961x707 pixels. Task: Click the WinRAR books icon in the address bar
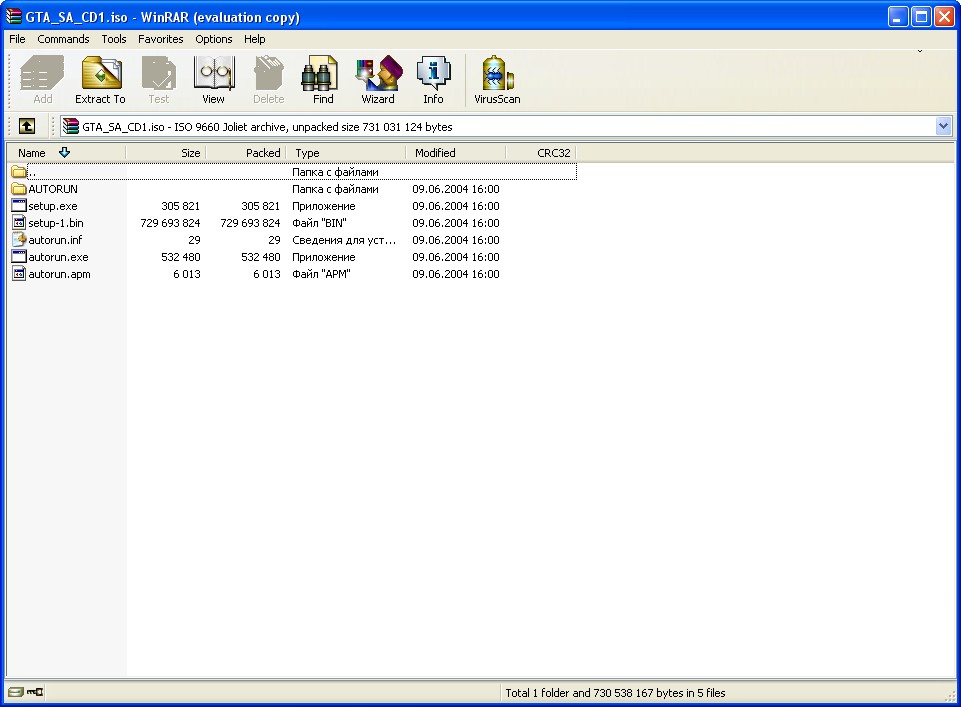[x=71, y=126]
